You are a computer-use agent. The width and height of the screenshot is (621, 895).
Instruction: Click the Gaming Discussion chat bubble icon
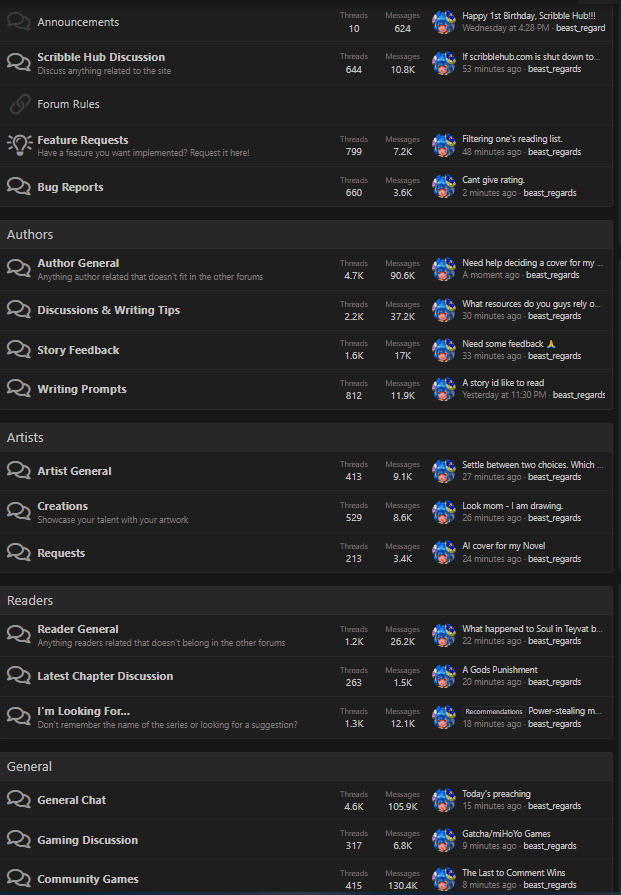point(19,840)
